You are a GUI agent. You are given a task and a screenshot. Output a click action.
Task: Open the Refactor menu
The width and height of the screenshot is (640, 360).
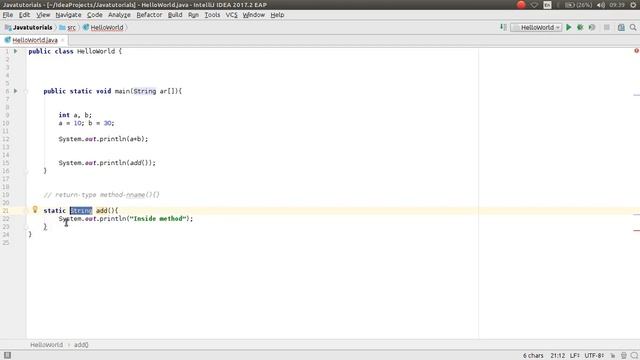[x=149, y=15]
